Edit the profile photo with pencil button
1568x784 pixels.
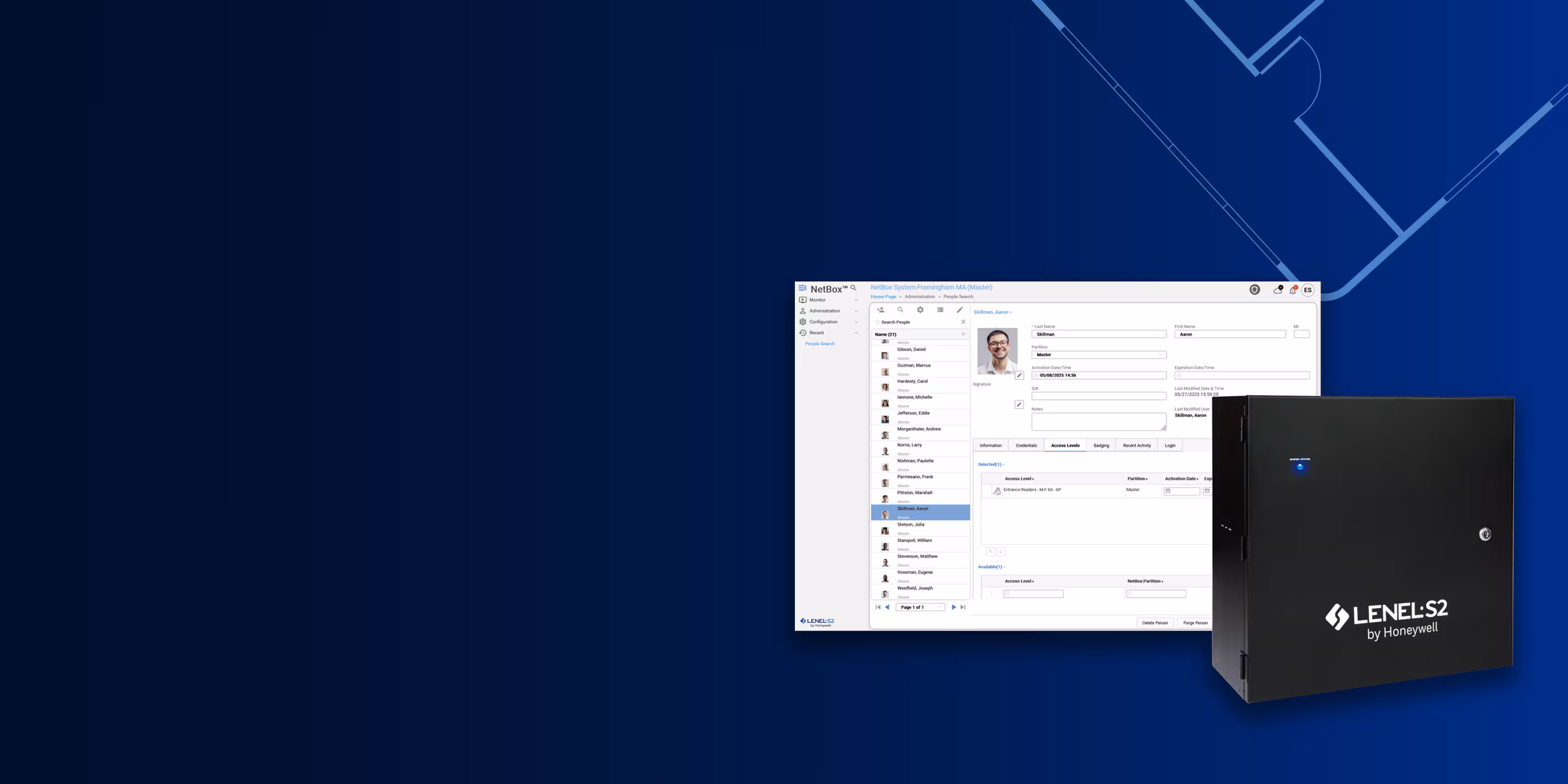click(1020, 376)
